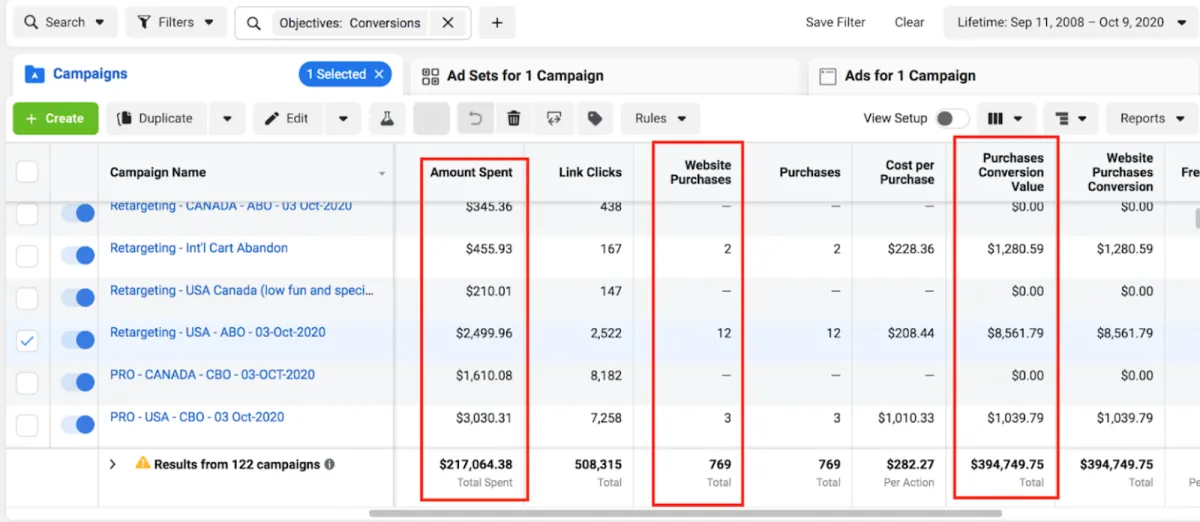This screenshot has height=522, width=1200.
Task: Open Retargeting - Int'l Cart Abandon campaign link
Action: tap(198, 248)
